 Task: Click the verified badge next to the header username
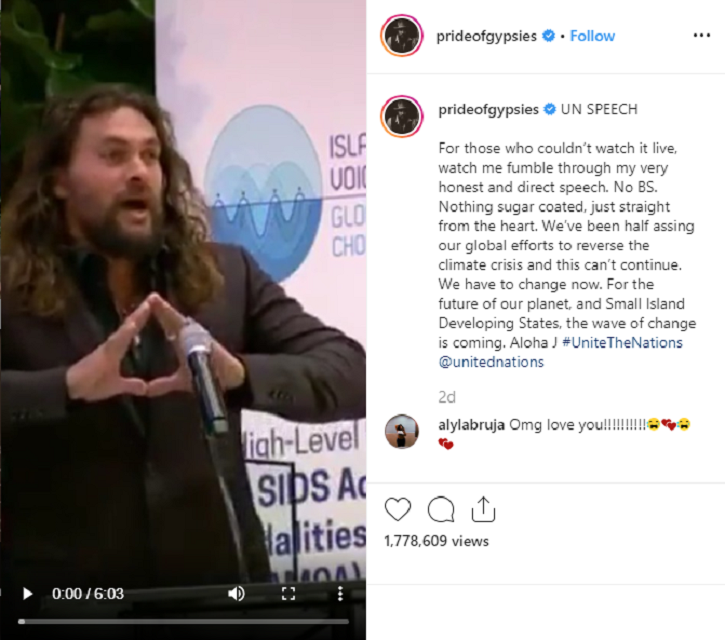(x=548, y=36)
